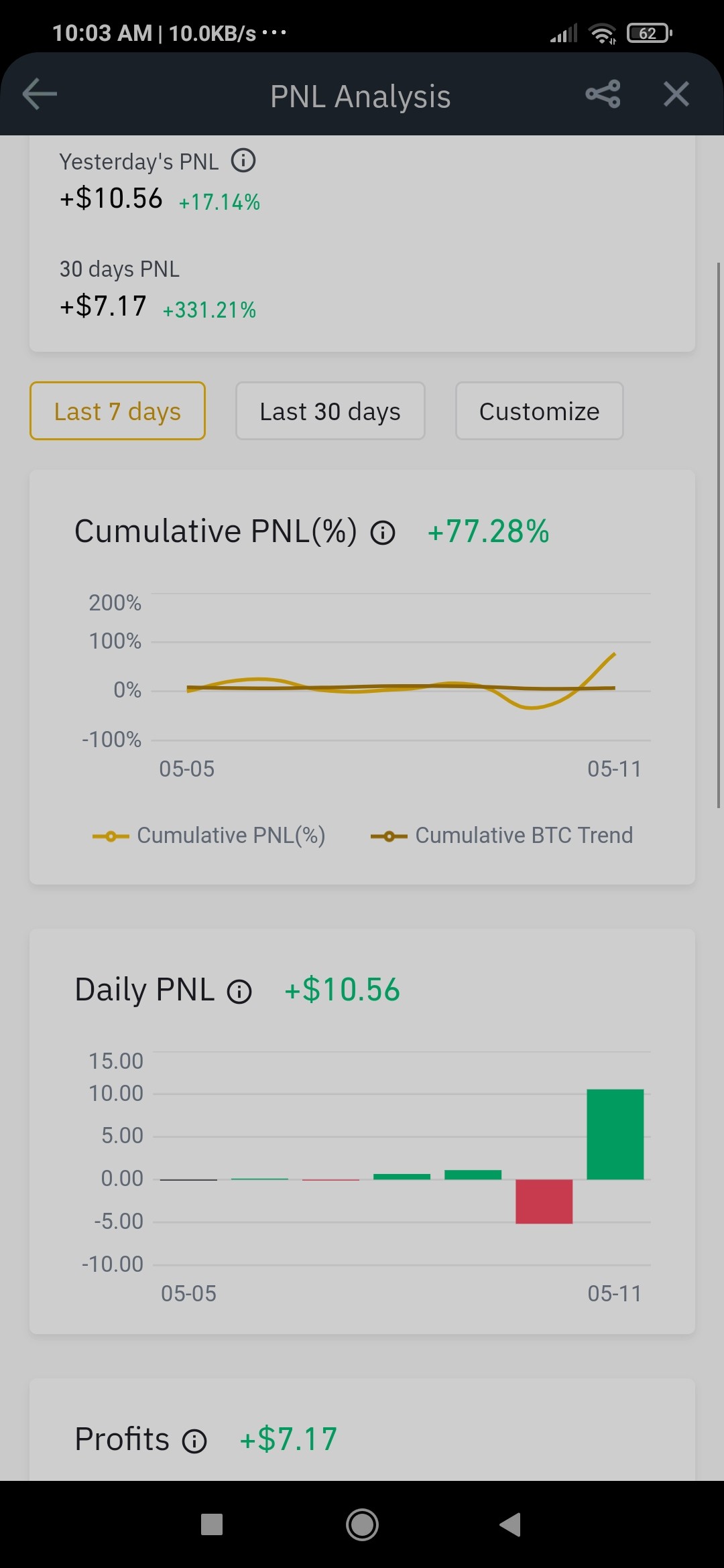Tap the share icon in the header
Image resolution: width=724 pixels, height=1568 pixels.
pos(603,94)
